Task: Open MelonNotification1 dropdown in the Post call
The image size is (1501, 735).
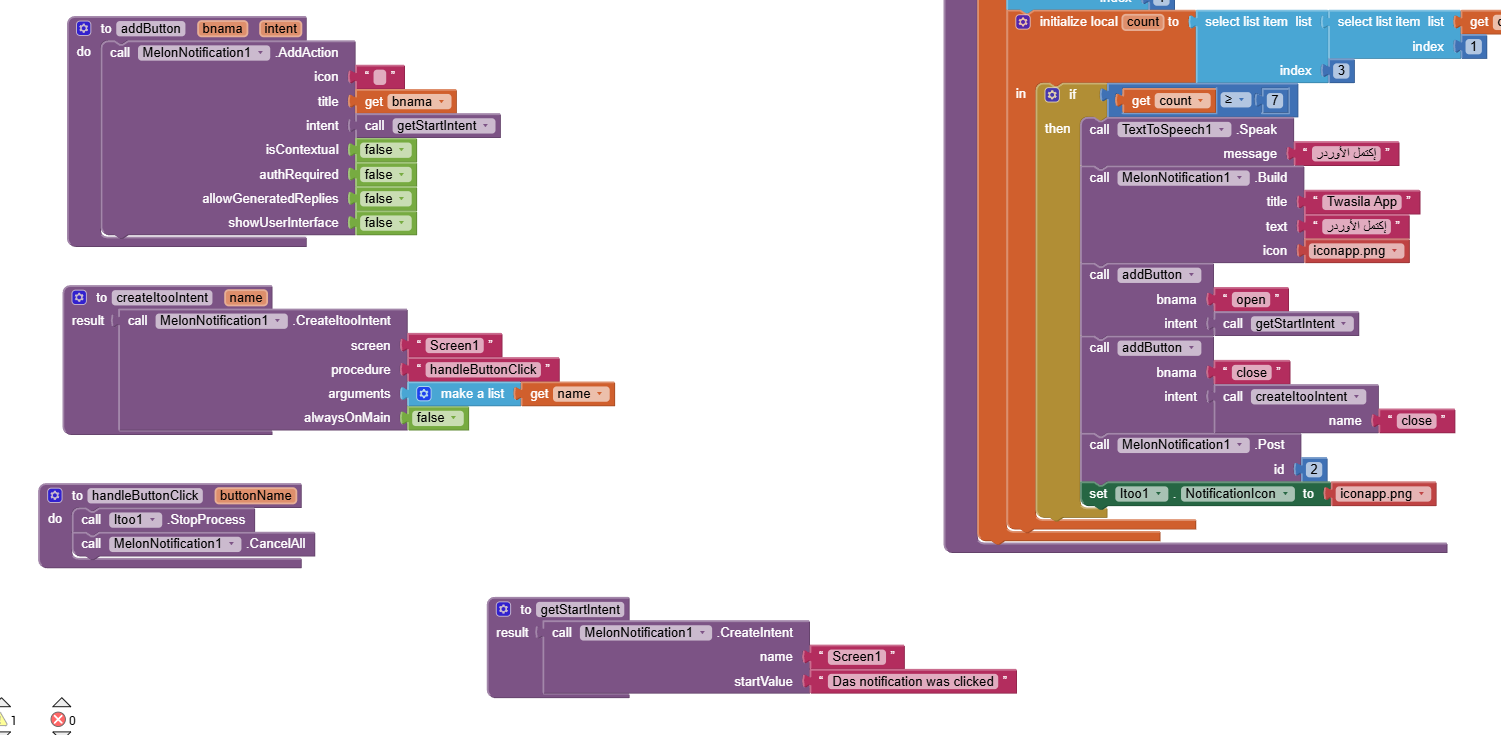Action: click(1183, 445)
